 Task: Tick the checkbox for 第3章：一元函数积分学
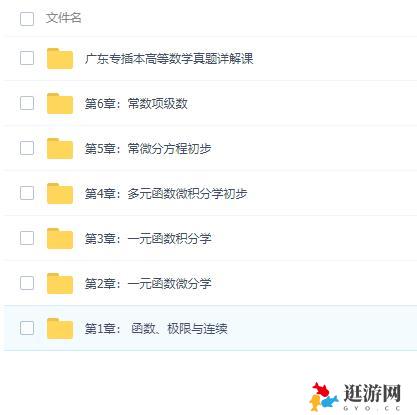click(27, 238)
